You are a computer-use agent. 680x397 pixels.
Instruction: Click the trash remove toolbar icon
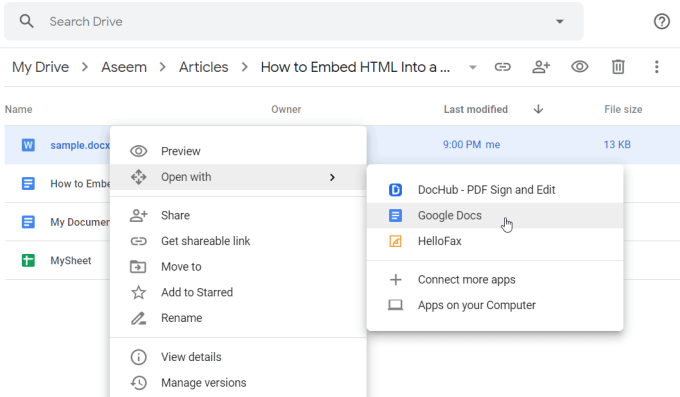(618, 67)
